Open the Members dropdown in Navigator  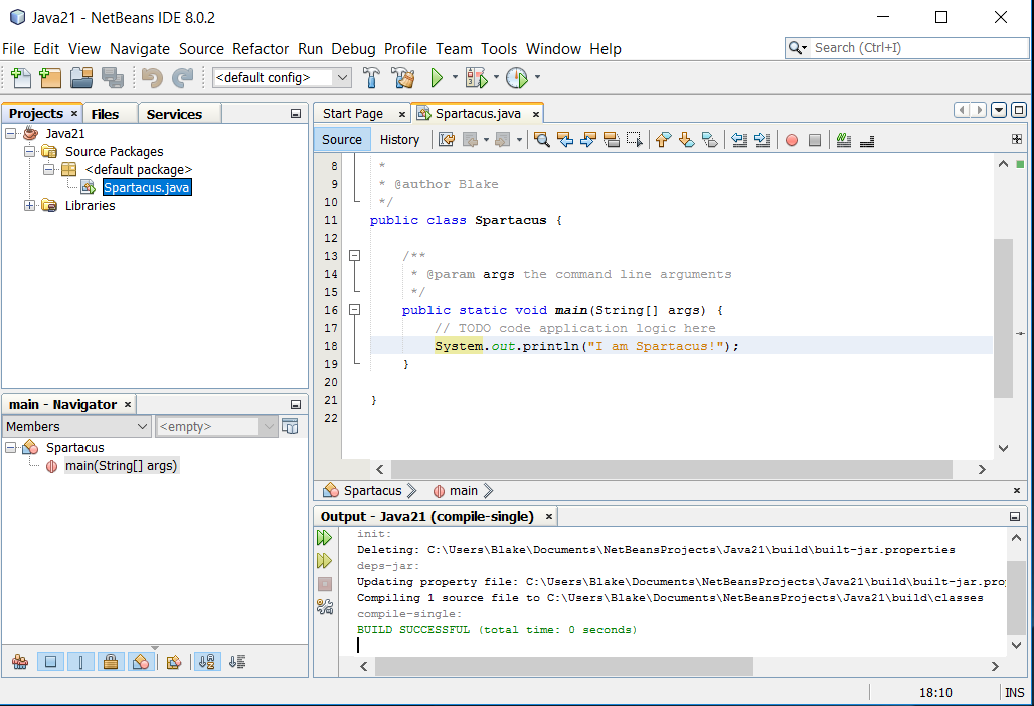[76, 427]
